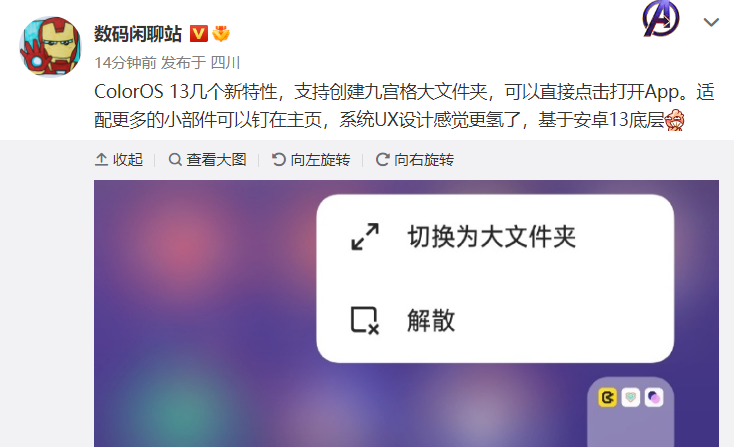Viewport: 734px width, 447px height.
Task: Click the golden membership crown badge
Action: (220, 34)
